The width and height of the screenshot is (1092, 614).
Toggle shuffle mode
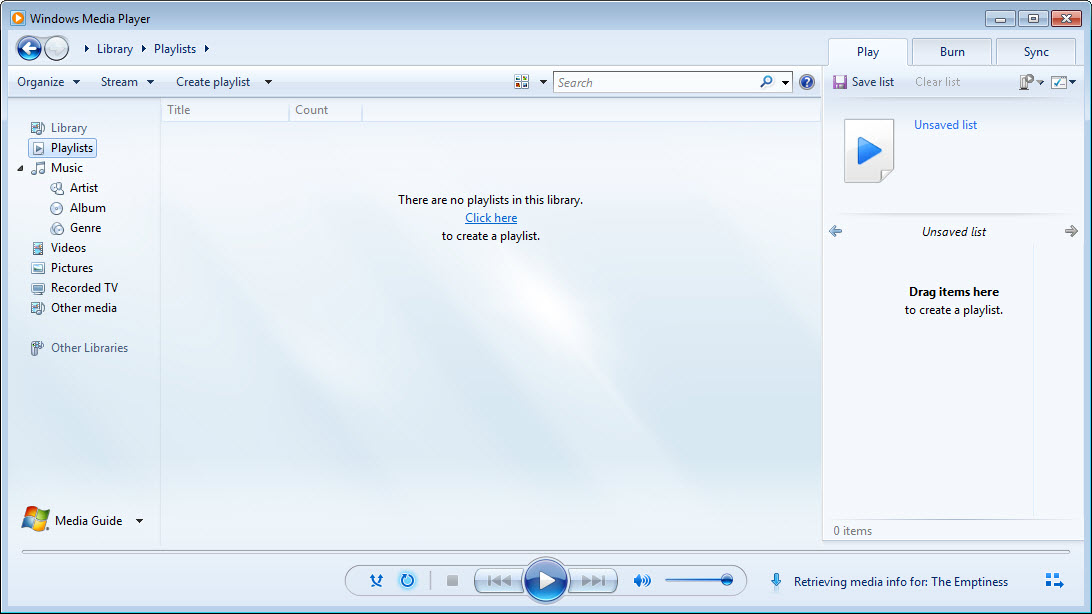click(376, 580)
